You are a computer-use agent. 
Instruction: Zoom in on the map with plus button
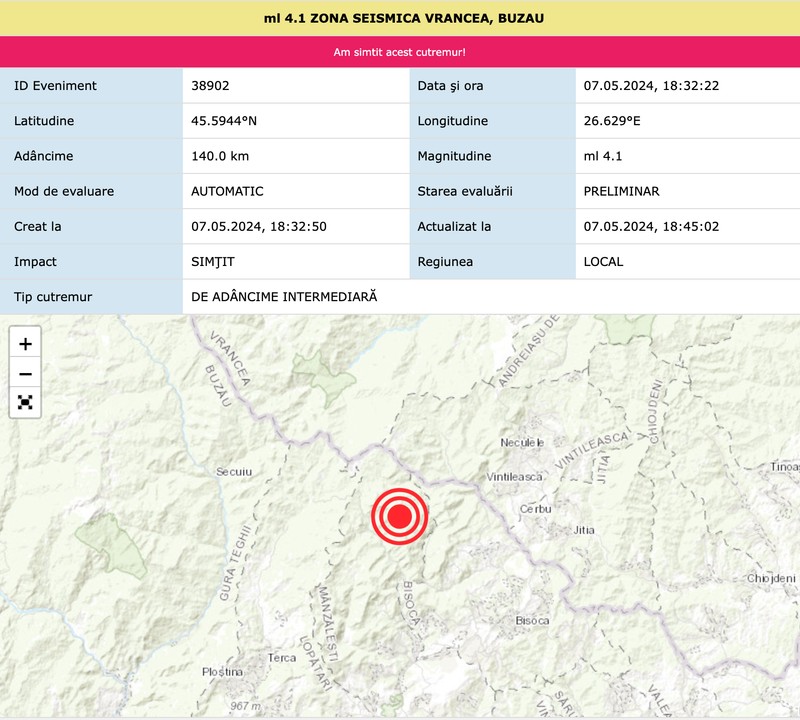coord(25,344)
